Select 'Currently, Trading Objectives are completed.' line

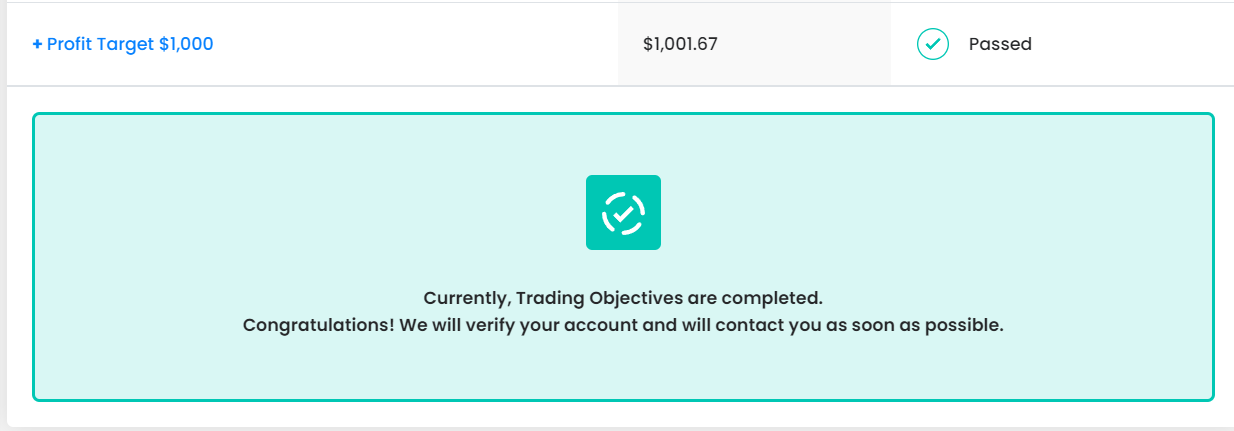[x=623, y=298]
